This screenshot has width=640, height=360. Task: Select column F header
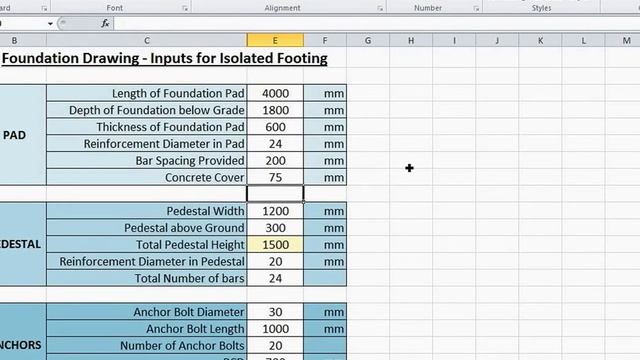[325, 40]
